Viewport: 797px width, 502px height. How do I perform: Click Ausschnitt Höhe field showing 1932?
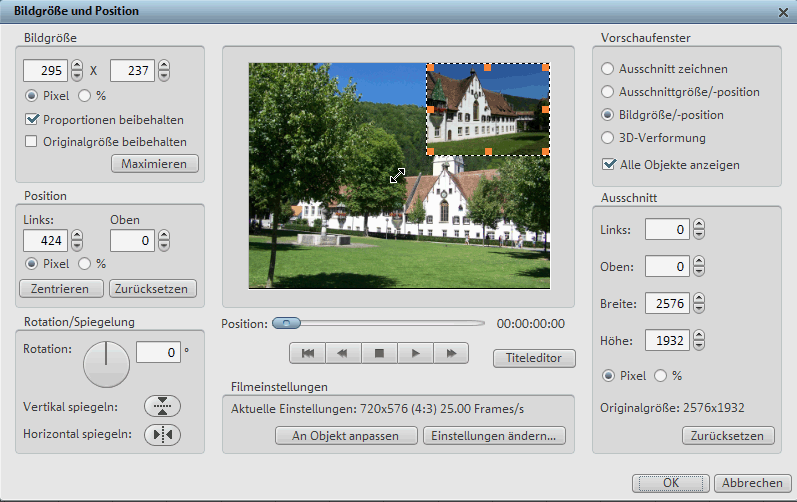[667, 340]
